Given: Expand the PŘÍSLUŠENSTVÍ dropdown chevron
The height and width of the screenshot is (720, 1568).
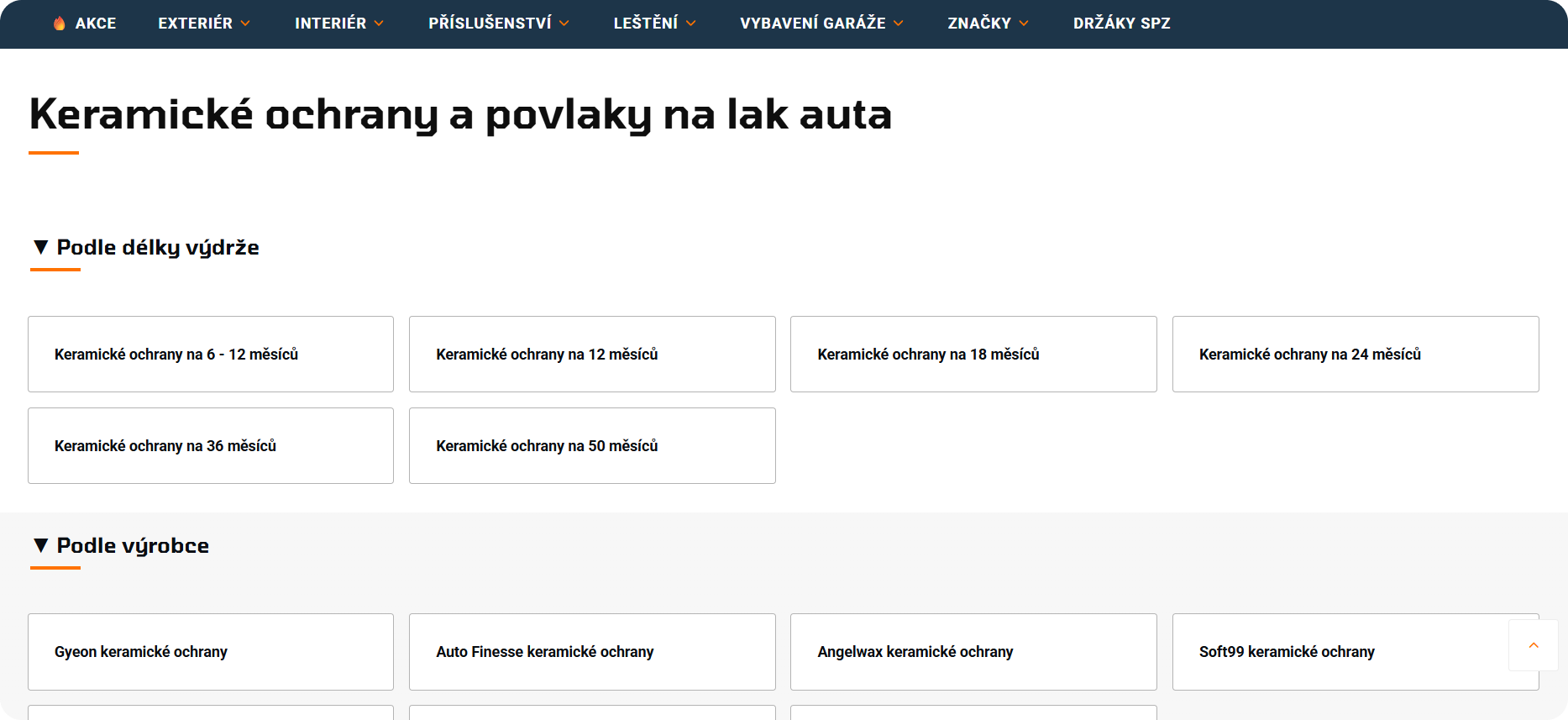Looking at the screenshot, I should point(564,24).
